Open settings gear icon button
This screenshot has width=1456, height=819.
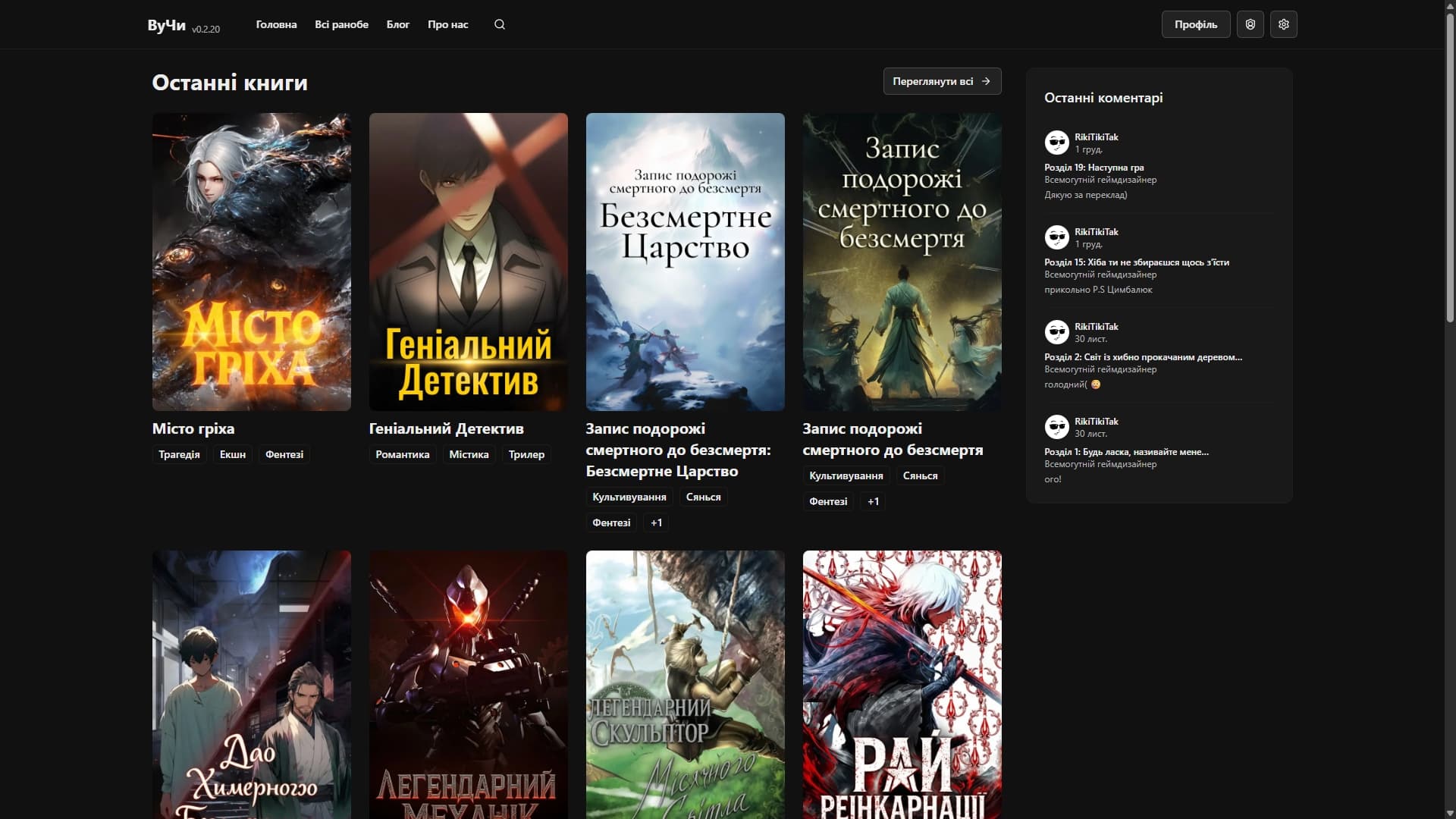(x=1283, y=24)
